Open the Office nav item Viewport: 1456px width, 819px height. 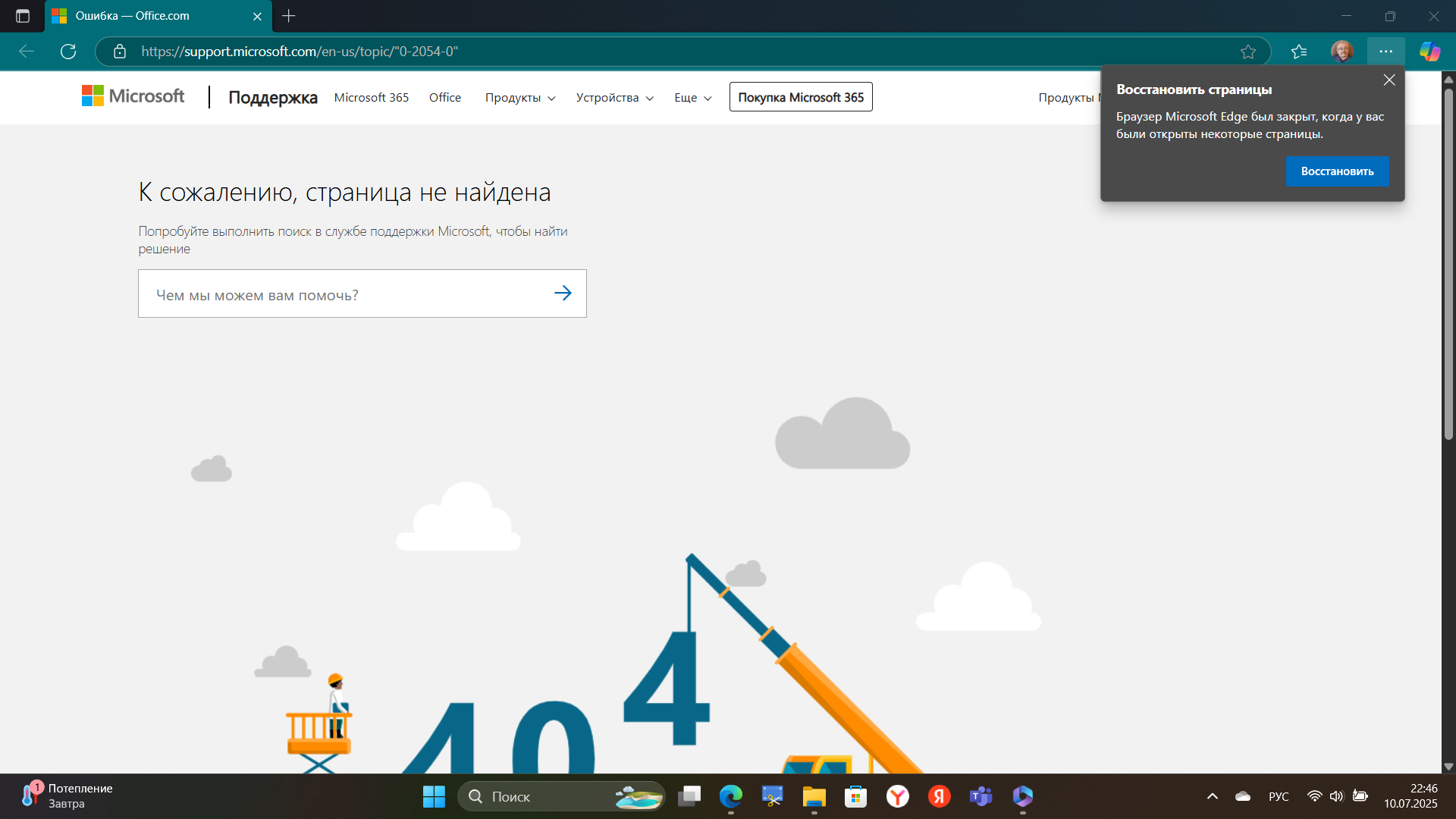point(444,98)
